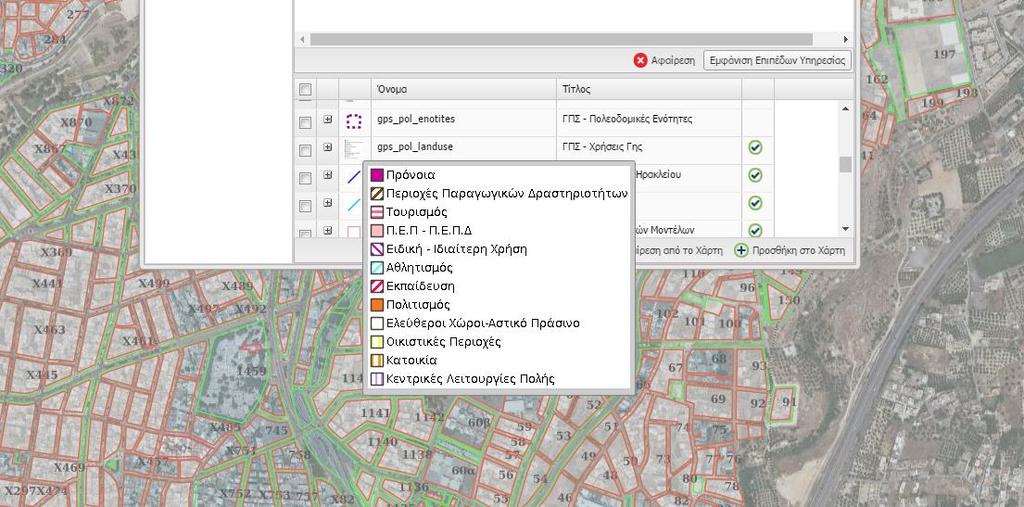
Task: Click the green plus icon for Προσθήκη στο Χάρτη
Action: [741, 250]
